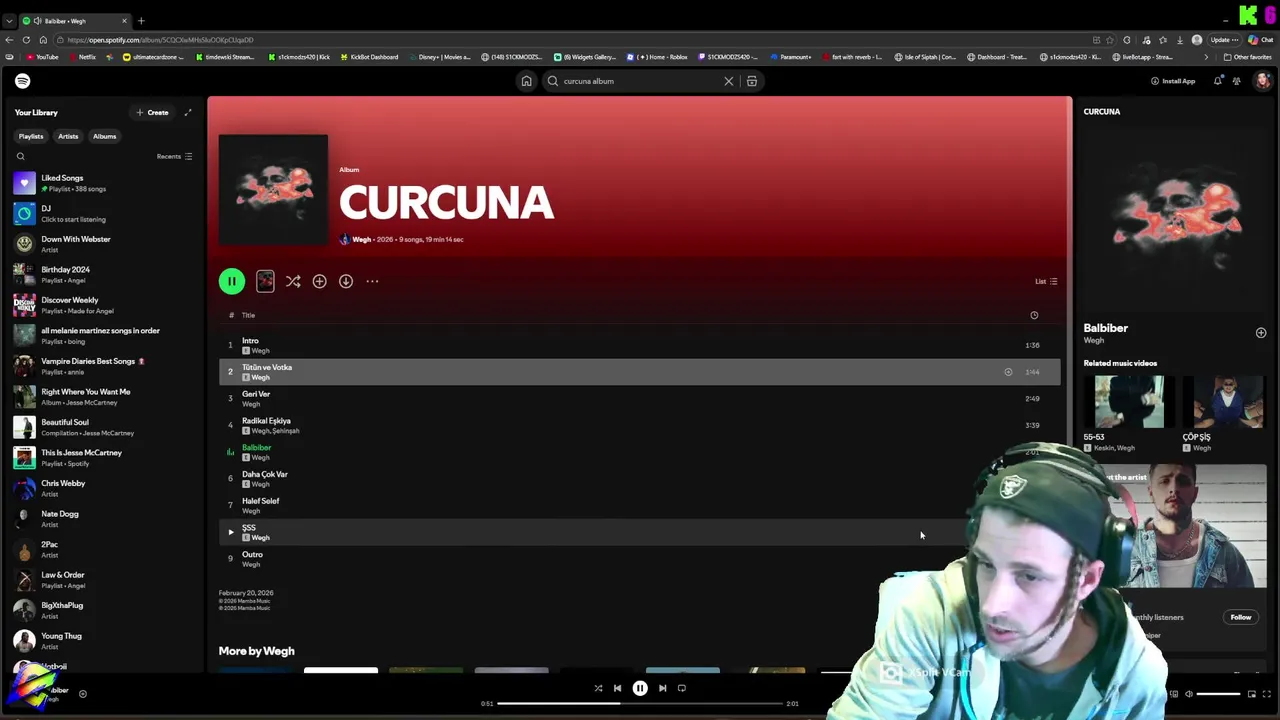
Task: Sort tracks by the duration clock icon
Action: [x=1034, y=315]
